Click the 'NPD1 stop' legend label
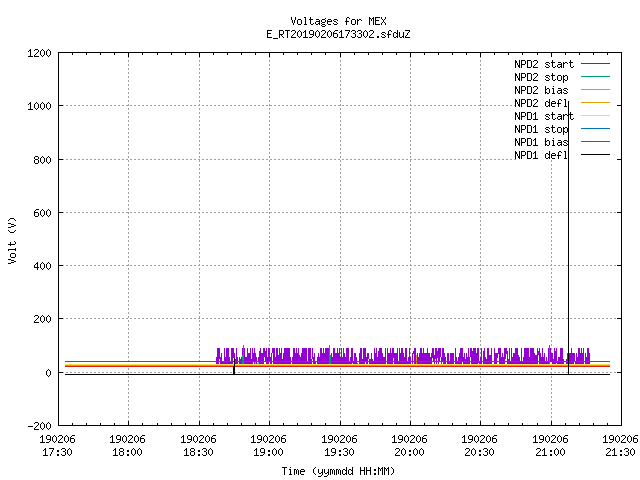The image size is (640, 480). point(541,129)
